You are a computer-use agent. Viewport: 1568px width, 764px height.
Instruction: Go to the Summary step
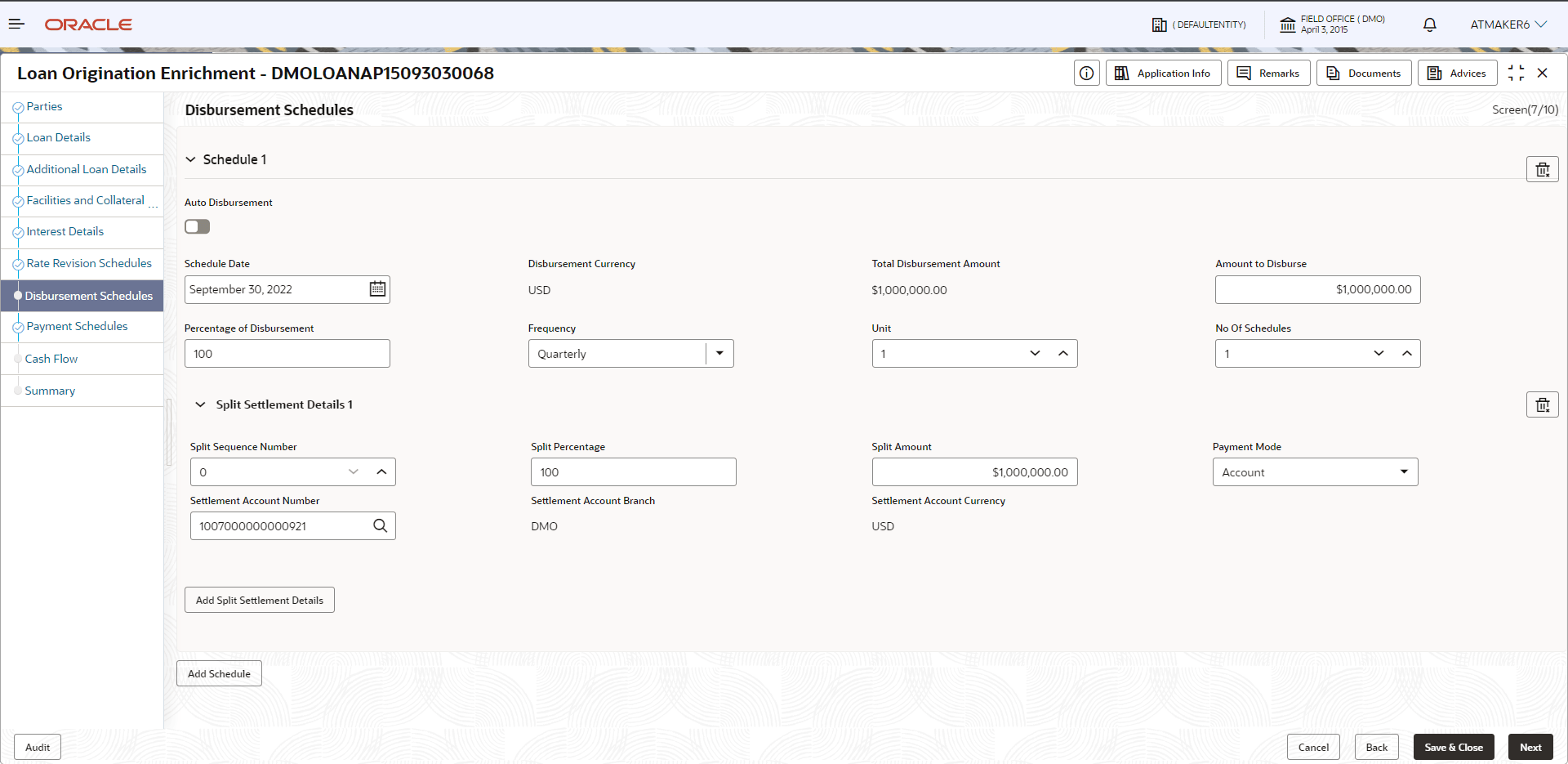tap(50, 391)
